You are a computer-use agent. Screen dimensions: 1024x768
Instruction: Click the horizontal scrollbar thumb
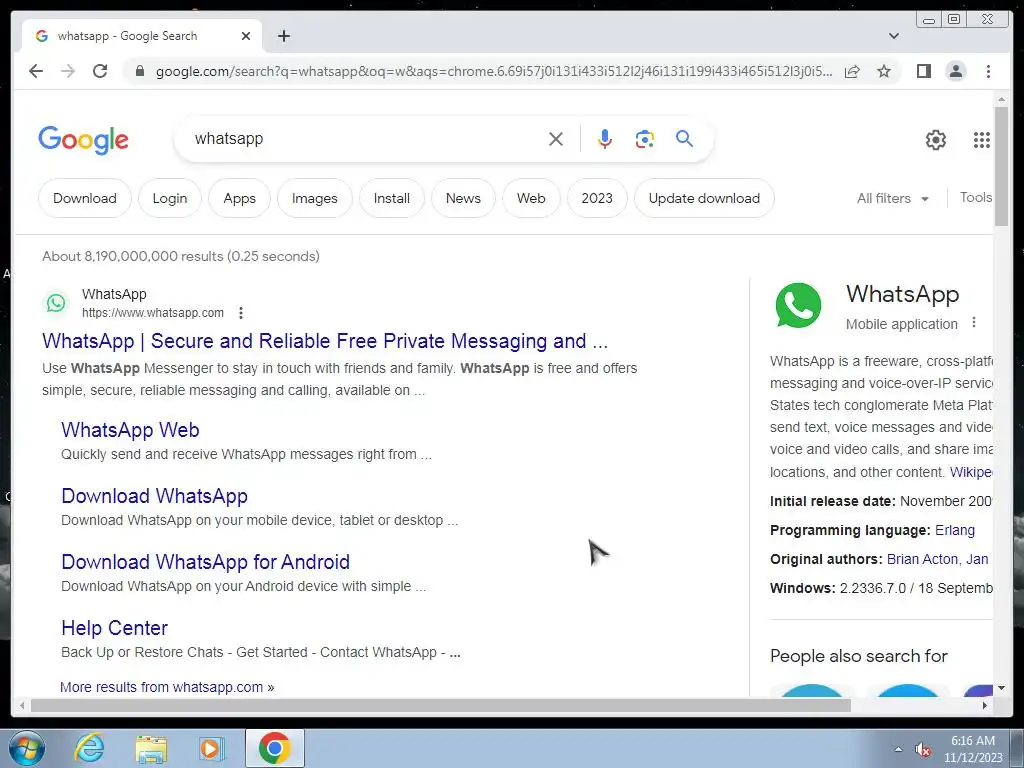click(x=441, y=705)
